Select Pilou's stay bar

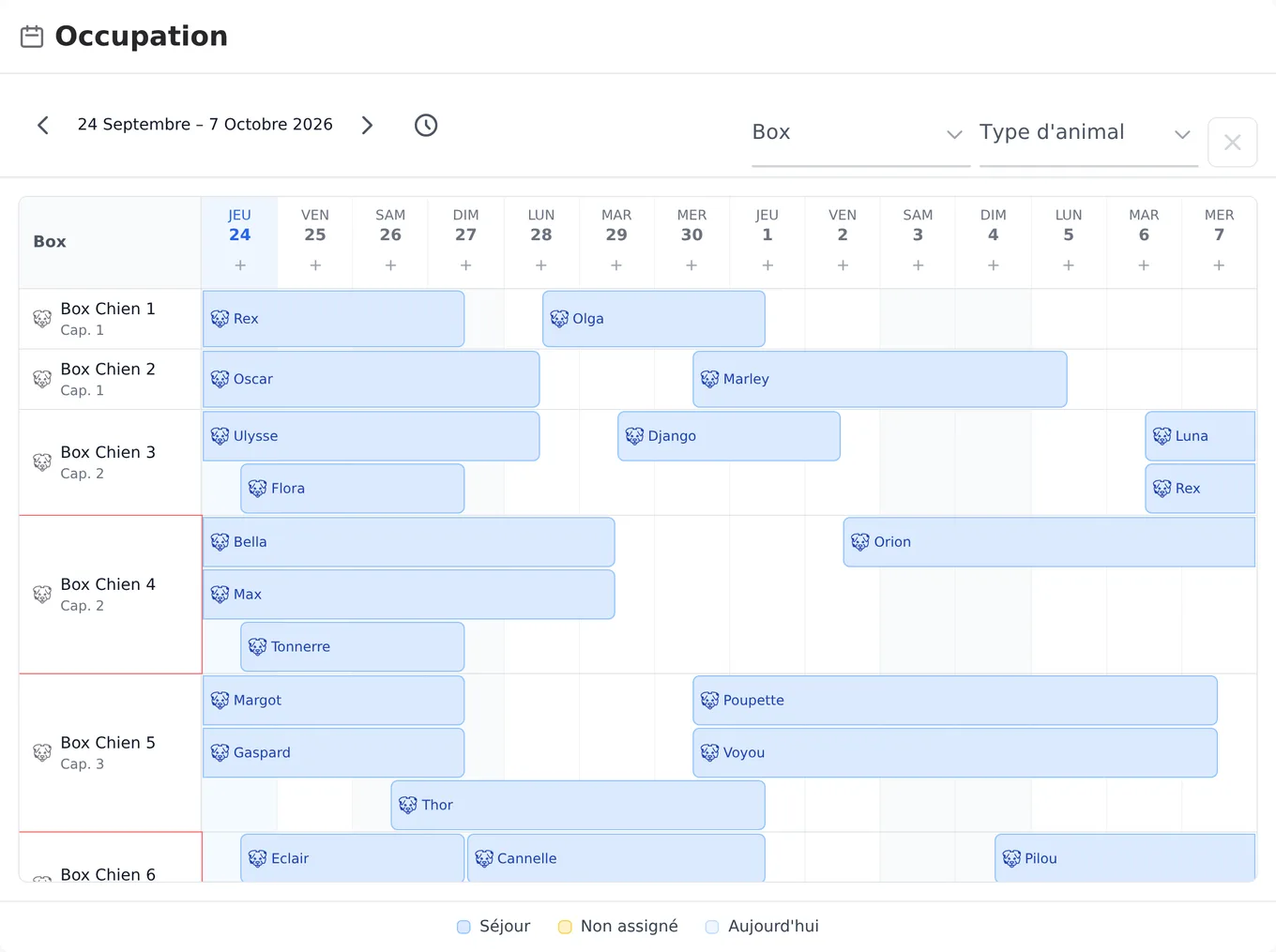(x=1125, y=858)
